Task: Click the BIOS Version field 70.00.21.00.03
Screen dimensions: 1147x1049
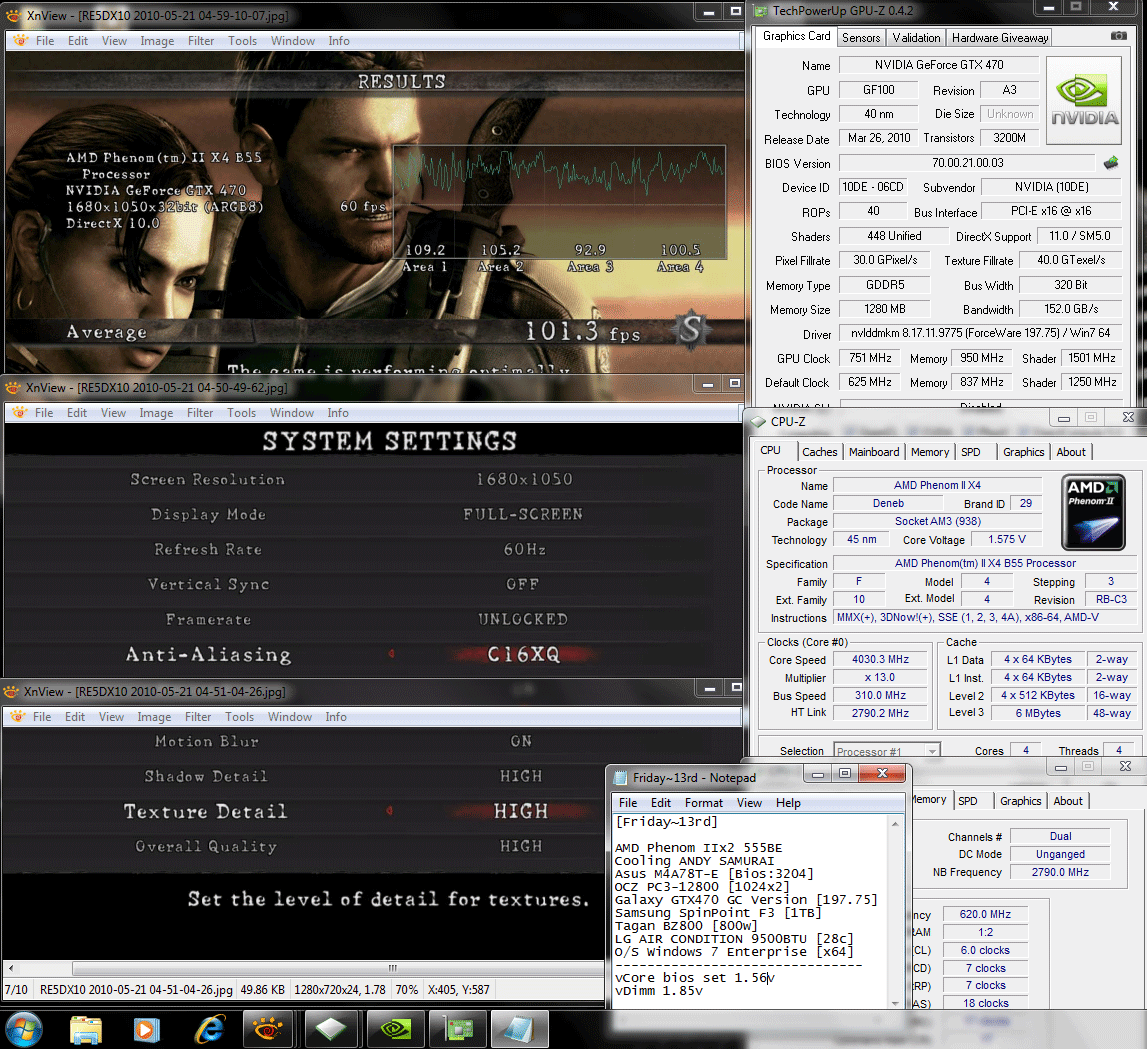Action: click(967, 162)
